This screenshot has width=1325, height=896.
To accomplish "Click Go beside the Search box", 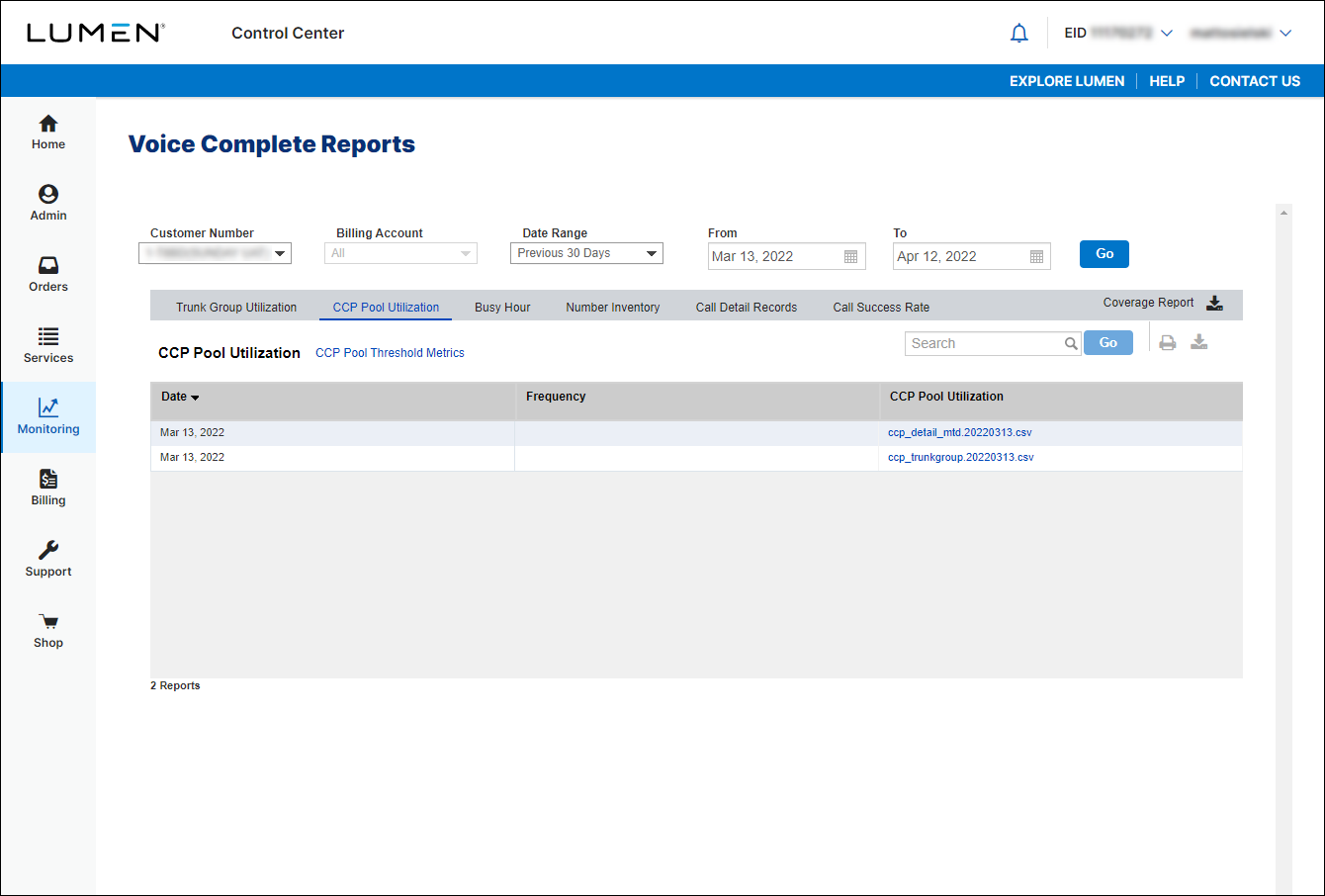I will click(x=1108, y=343).
